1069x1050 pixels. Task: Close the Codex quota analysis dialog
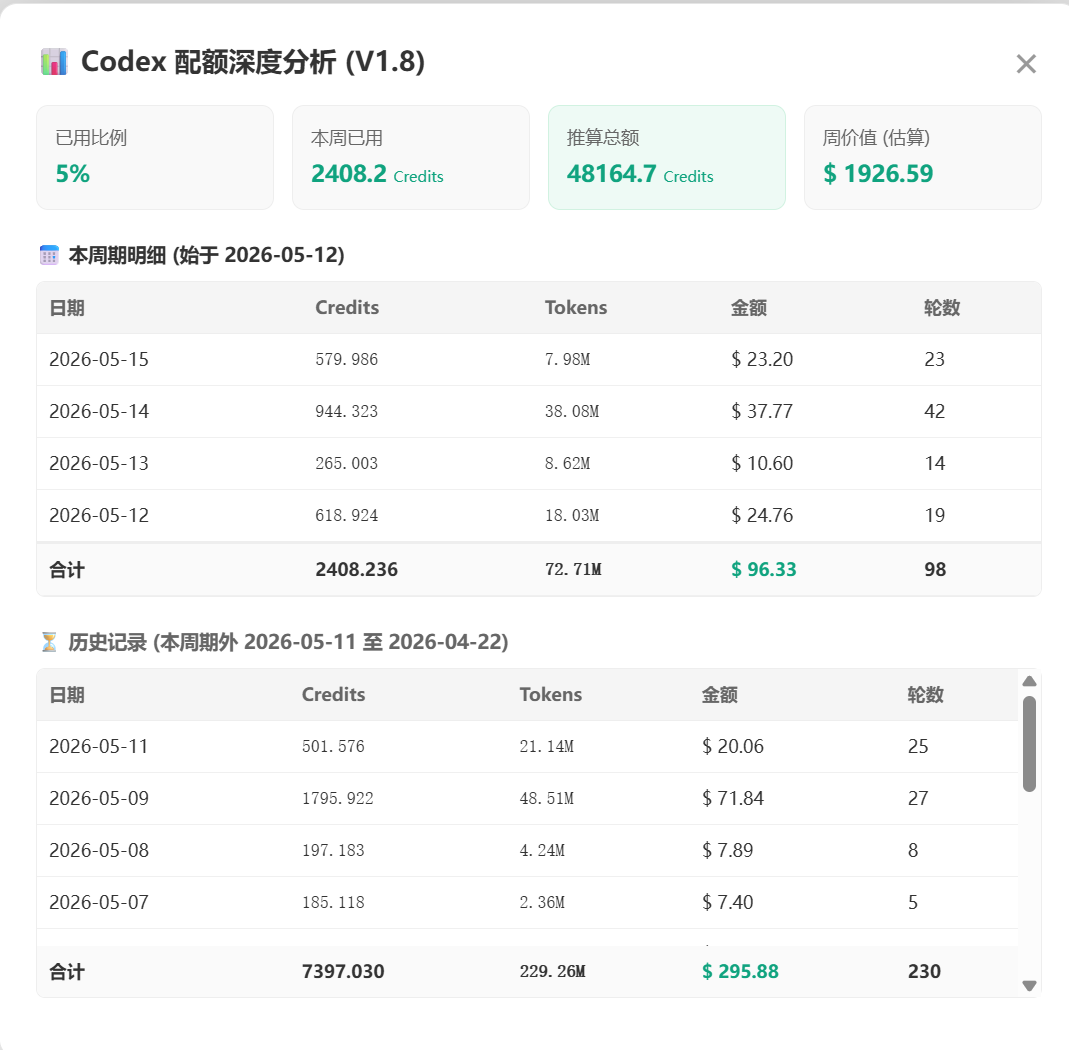click(x=1025, y=63)
